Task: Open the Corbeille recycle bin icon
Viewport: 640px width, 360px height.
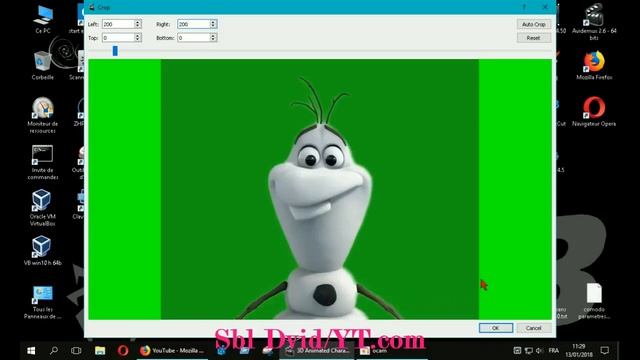Action: [42, 65]
